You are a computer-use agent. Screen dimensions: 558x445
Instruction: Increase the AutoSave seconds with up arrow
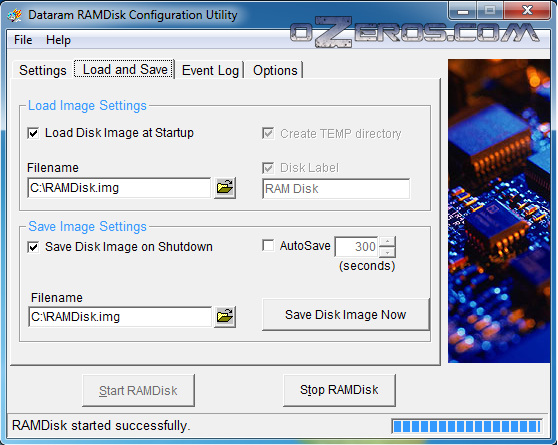tap(387, 241)
